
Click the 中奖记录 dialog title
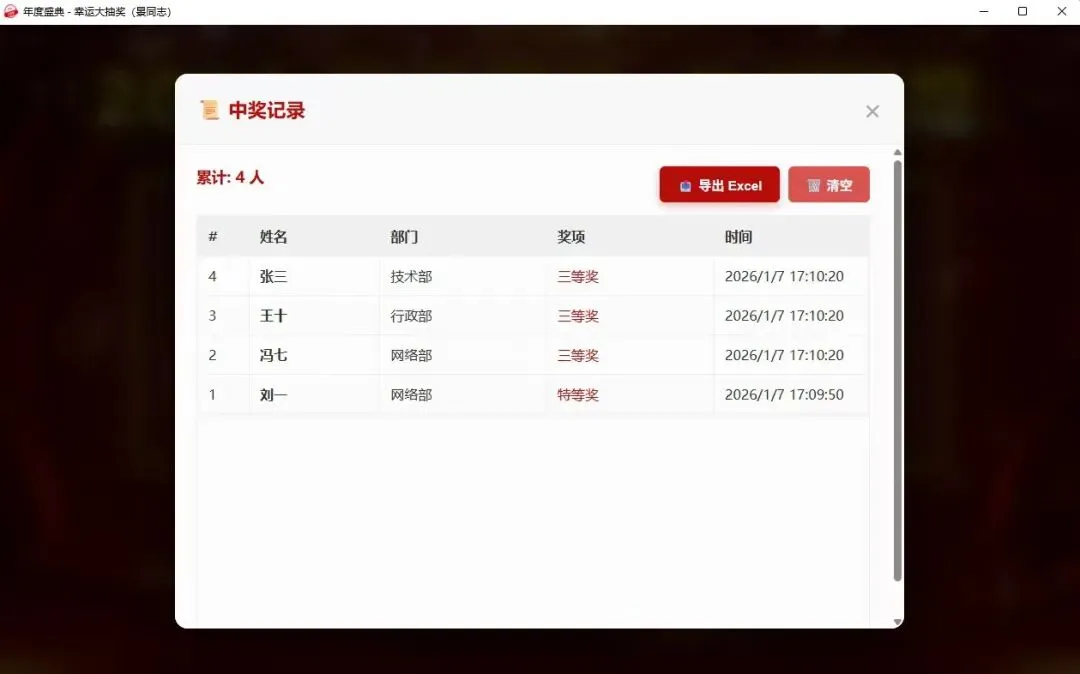coord(267,110)
